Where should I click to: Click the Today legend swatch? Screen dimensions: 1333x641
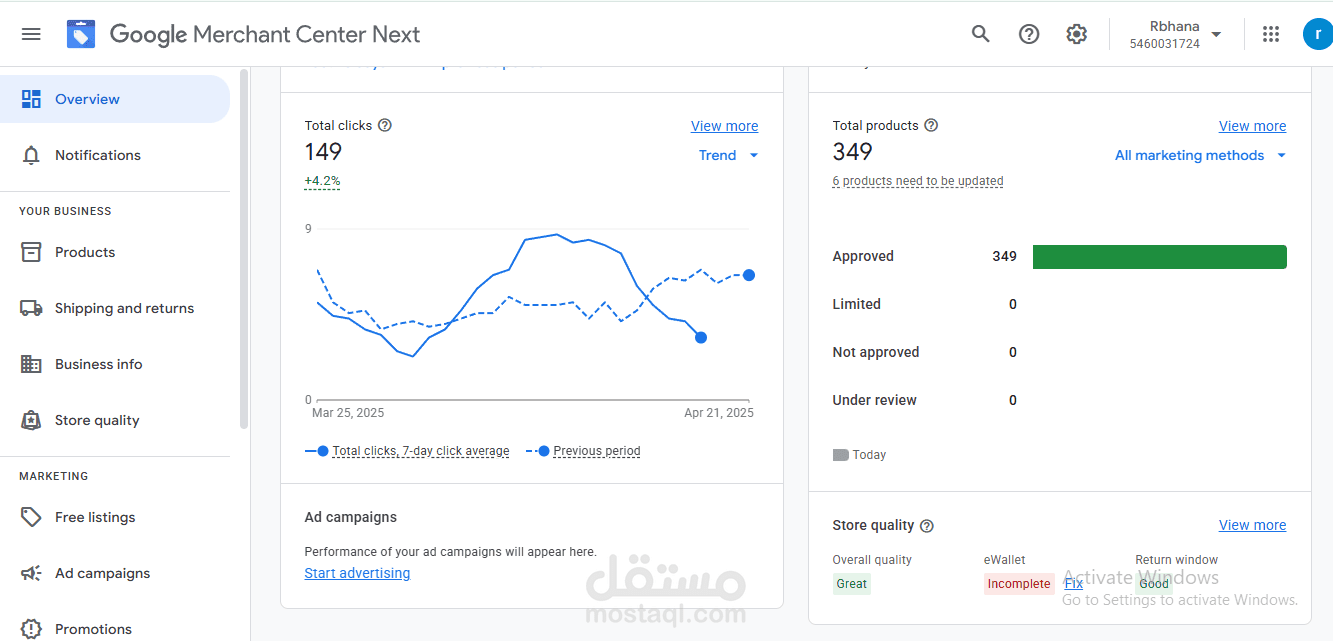click(841, 455)
